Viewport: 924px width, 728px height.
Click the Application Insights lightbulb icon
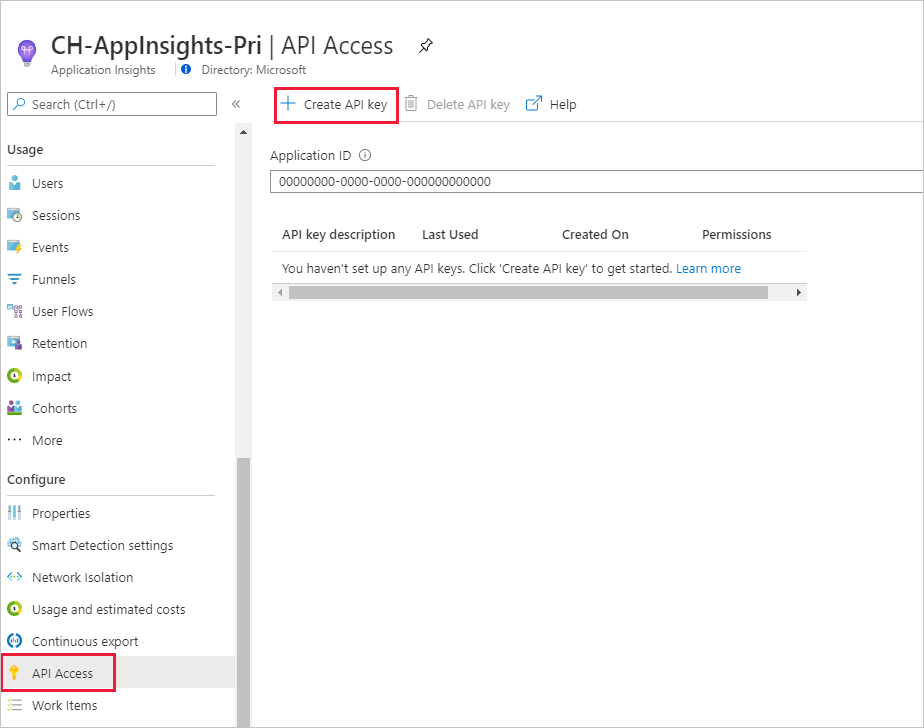(x=27, y=54)
